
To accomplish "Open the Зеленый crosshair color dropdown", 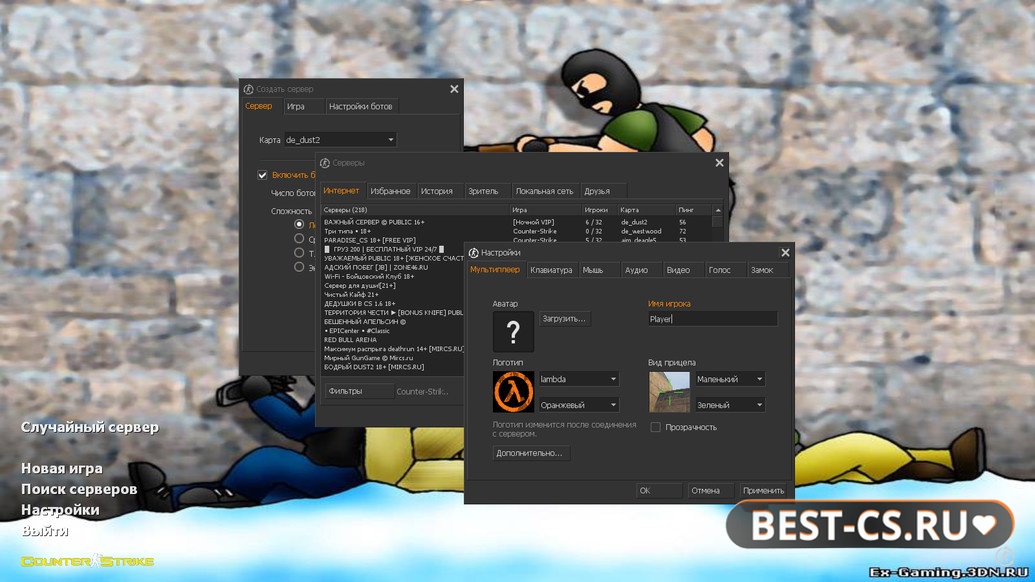I will pyautogui.click(x=730, y=404).
